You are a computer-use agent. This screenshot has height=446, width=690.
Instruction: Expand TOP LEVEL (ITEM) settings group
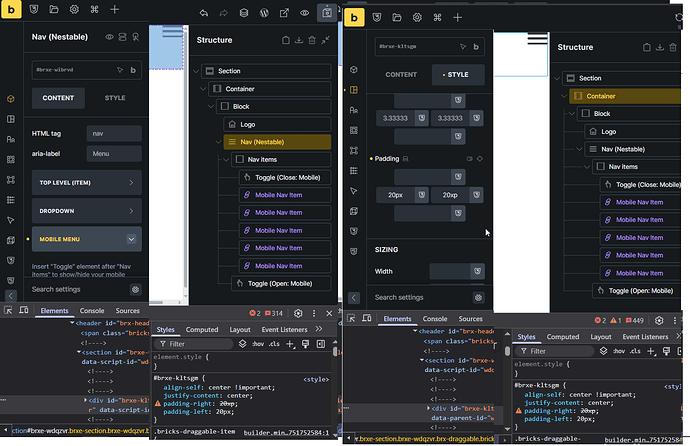(87, 183)
